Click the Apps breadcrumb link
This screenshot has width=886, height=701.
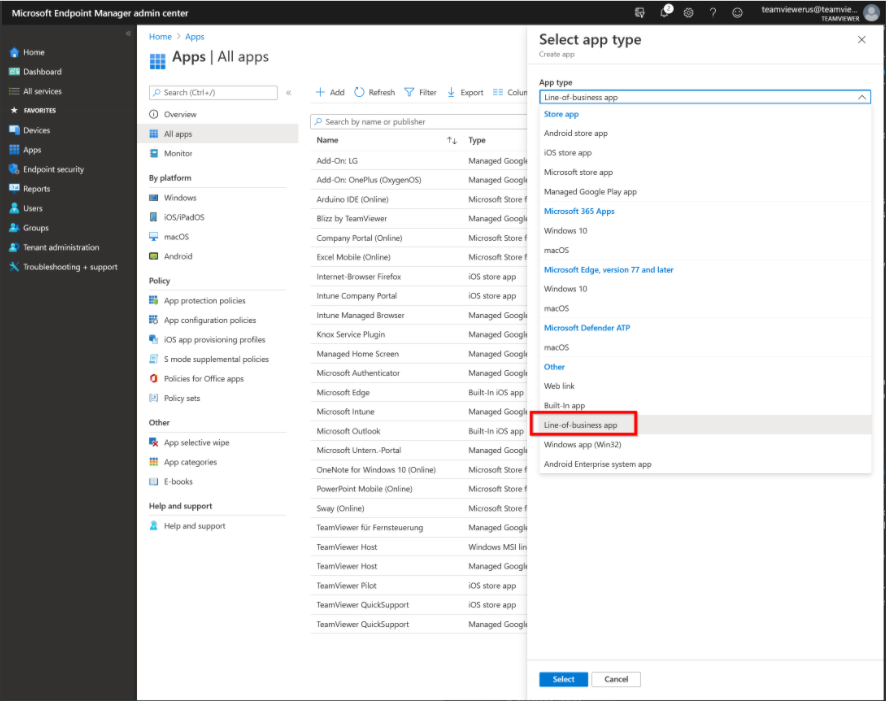[x=194, y=36]
